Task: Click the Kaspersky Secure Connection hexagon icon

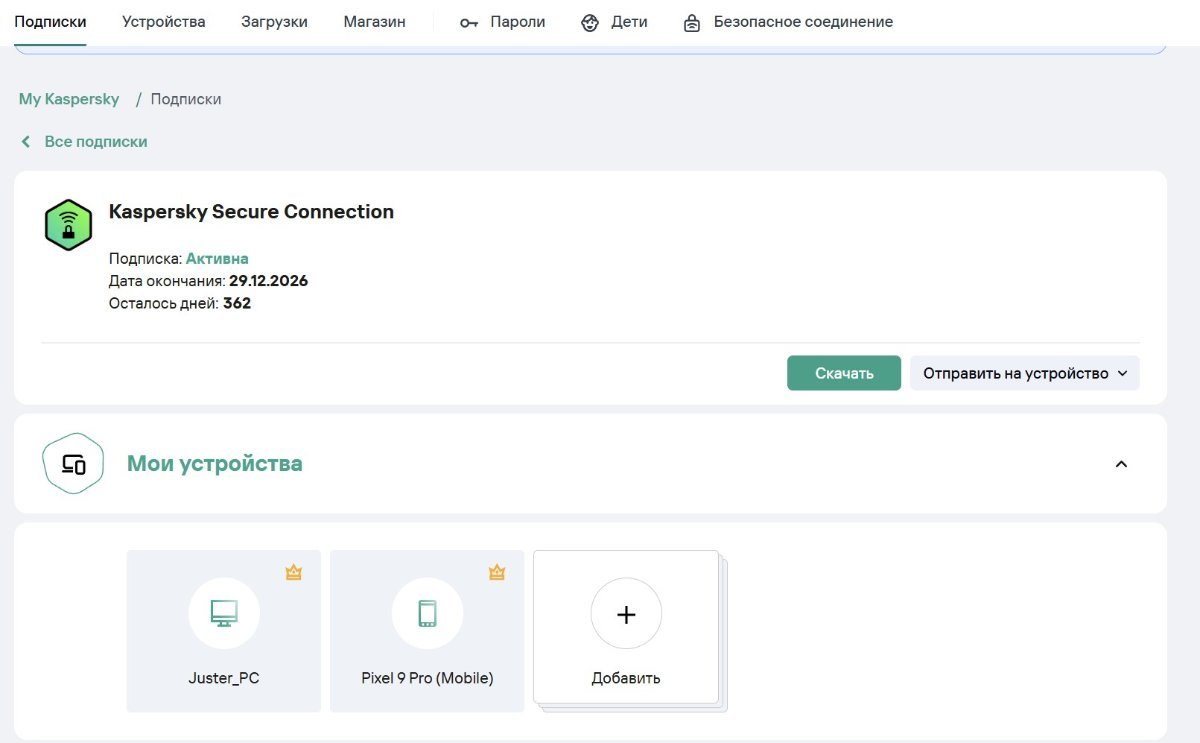Action: [x=69, y=225]
